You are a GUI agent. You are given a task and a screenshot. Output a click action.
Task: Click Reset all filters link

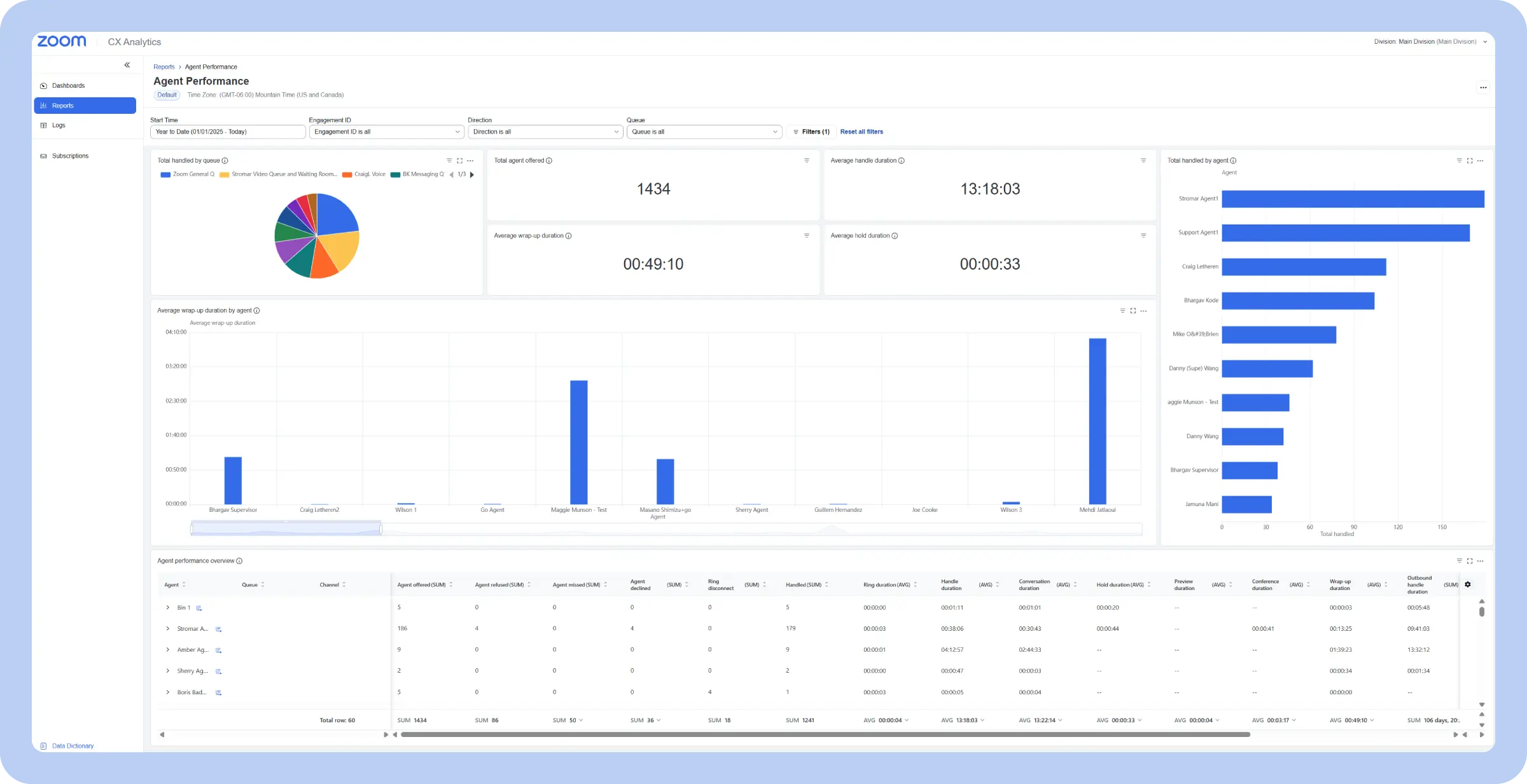point(861,132)
